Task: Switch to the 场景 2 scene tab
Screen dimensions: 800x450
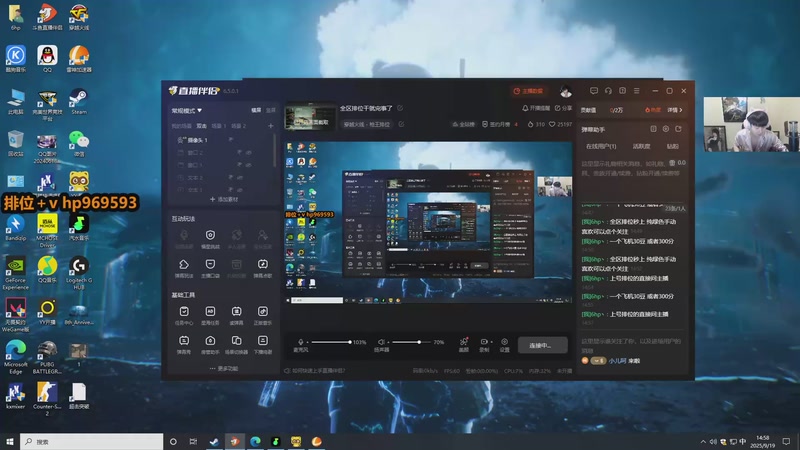Action: tap(238, 126)
